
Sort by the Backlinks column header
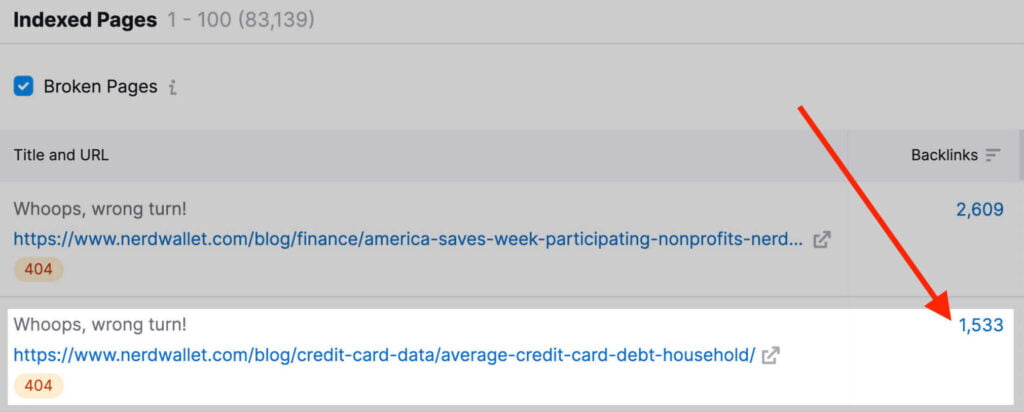(945, 155)
